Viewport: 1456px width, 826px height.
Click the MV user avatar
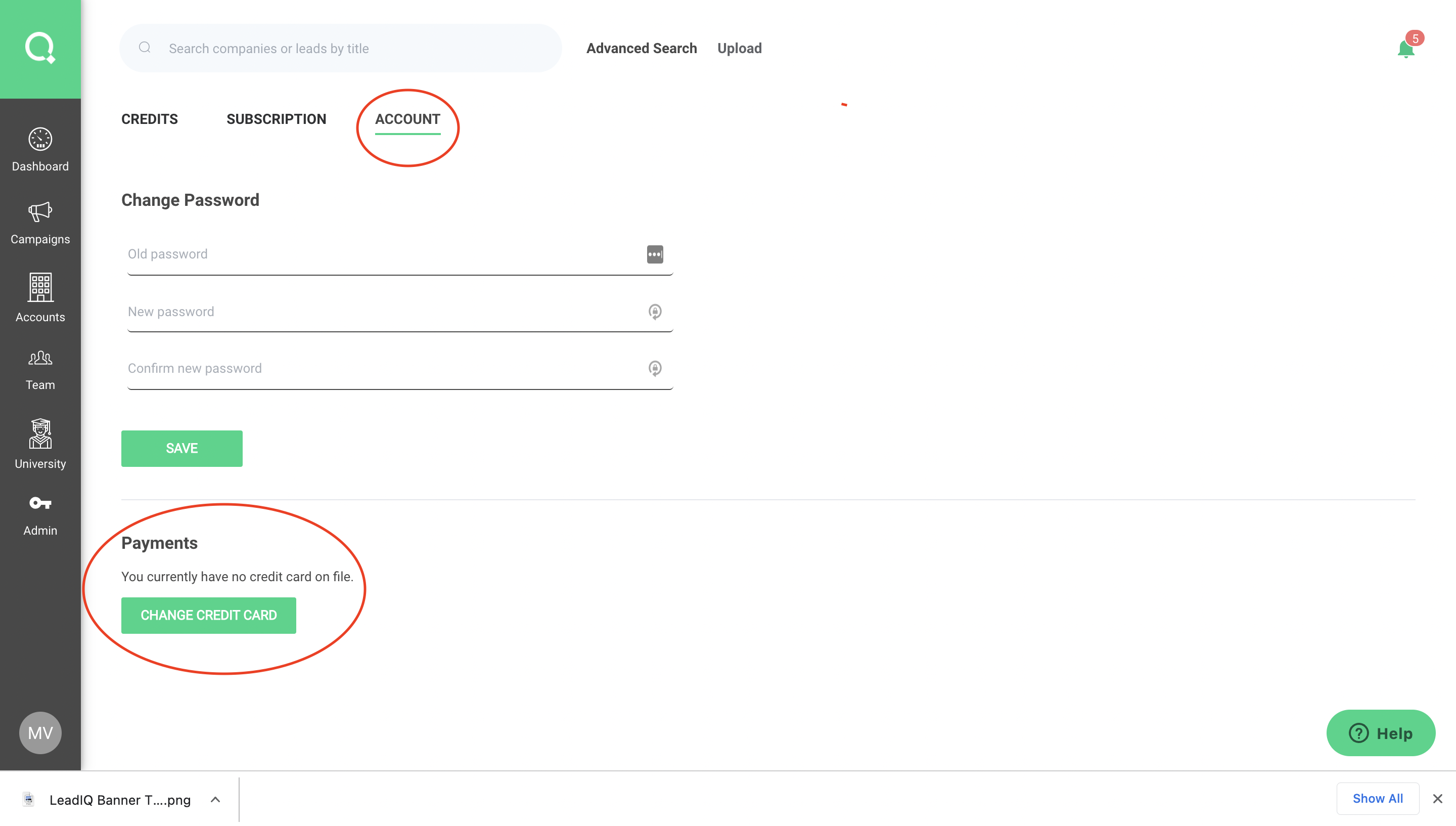click(40, 732)
